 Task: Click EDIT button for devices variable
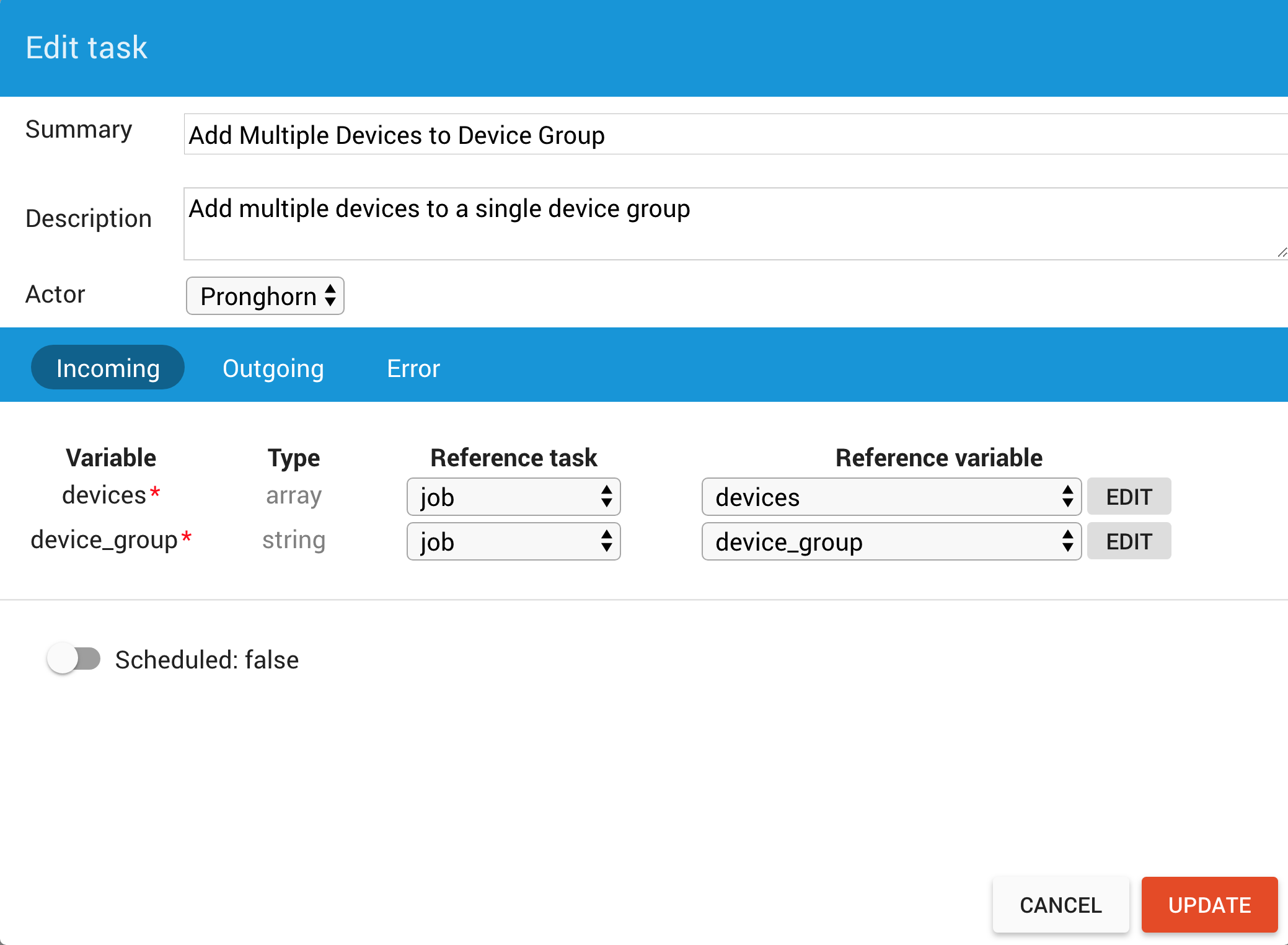coord(1129,497)
